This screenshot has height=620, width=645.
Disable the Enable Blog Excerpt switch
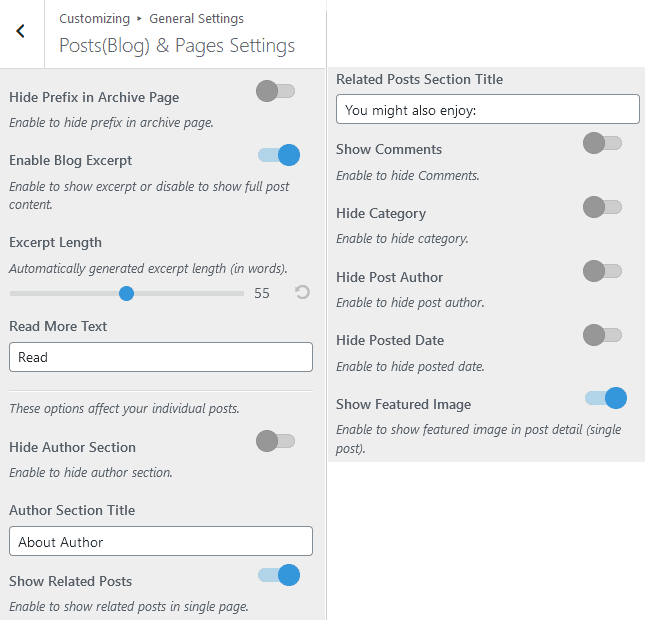(279, 155)
